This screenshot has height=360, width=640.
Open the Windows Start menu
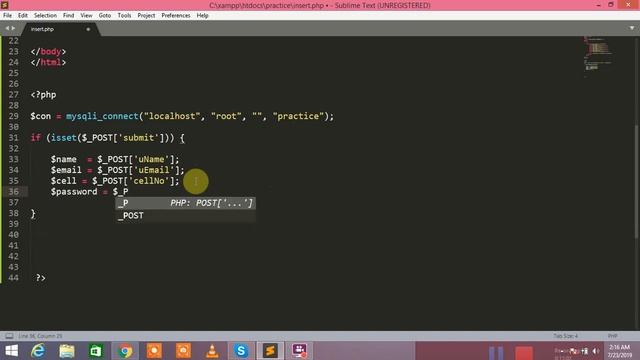tap(11, 351)
